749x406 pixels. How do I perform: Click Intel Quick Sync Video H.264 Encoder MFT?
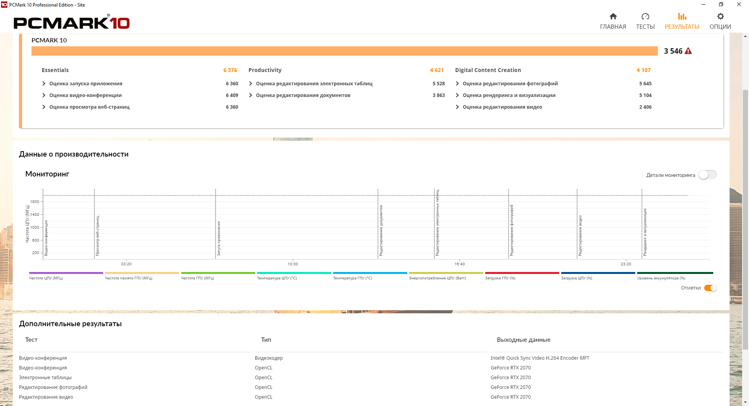click(540, 358)
